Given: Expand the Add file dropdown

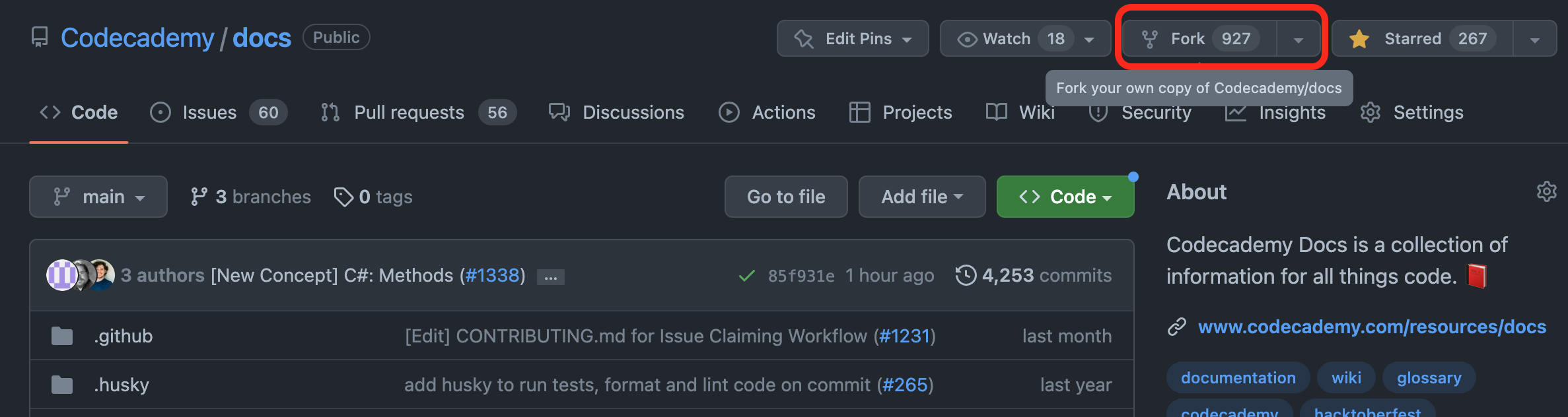Looking at the screenshot, I should 921,196.
